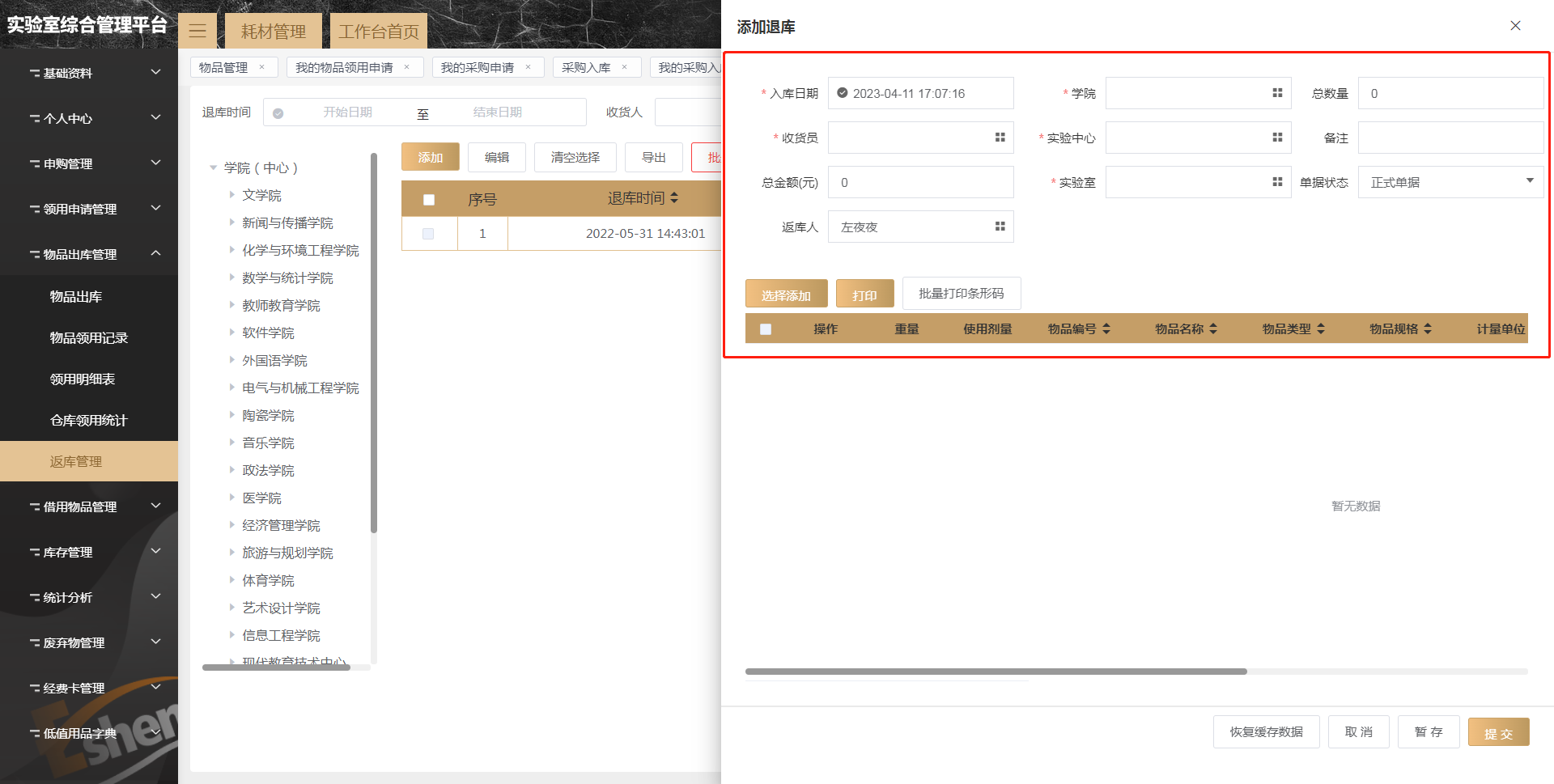Click the hamburger menu collapse icon

[x=197, y=32]
